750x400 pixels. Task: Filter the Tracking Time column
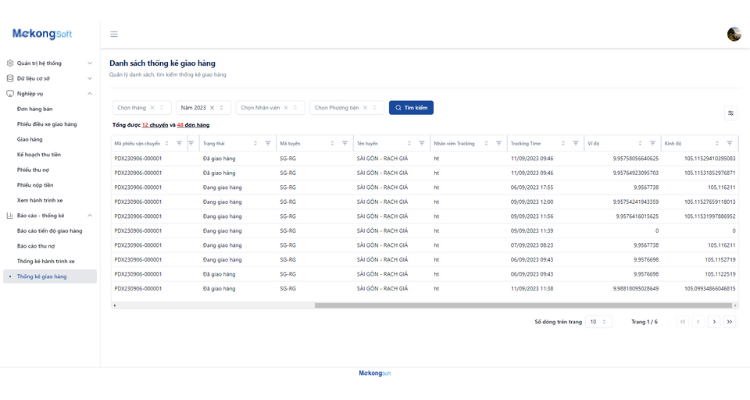tap(575, 144)
